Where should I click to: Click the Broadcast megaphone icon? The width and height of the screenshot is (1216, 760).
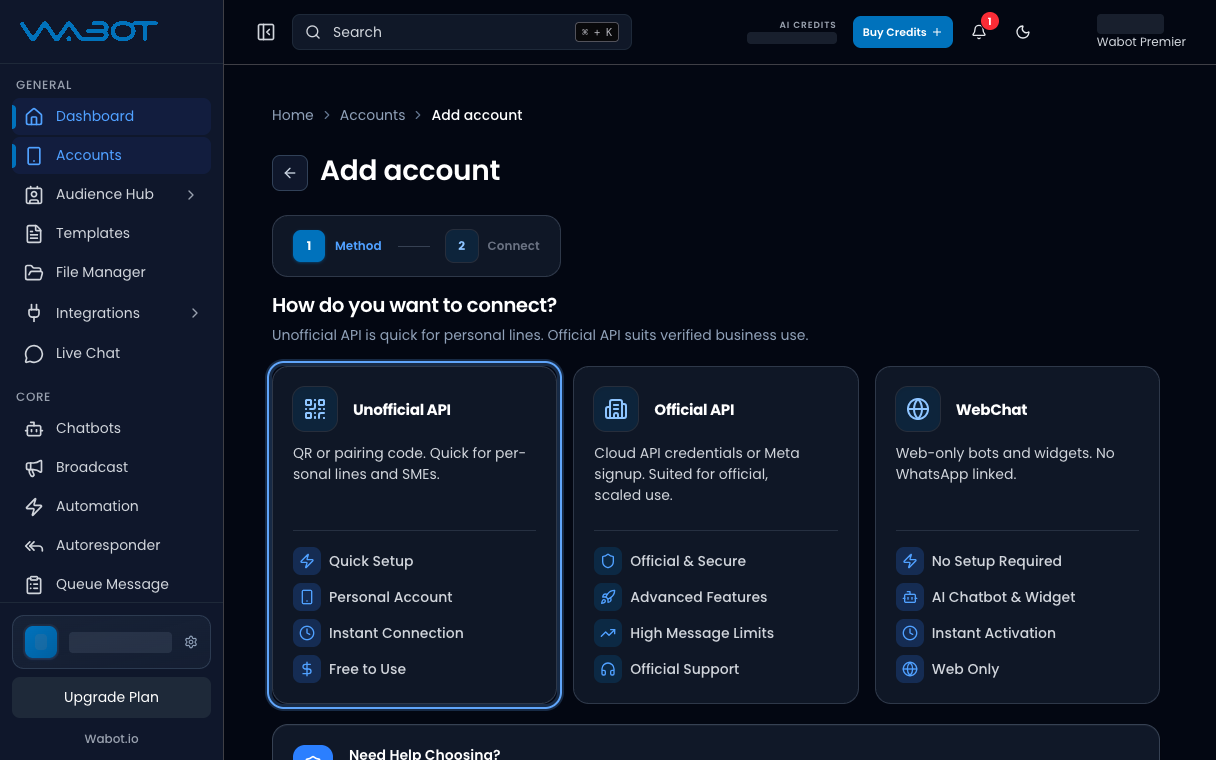point(34,467)
